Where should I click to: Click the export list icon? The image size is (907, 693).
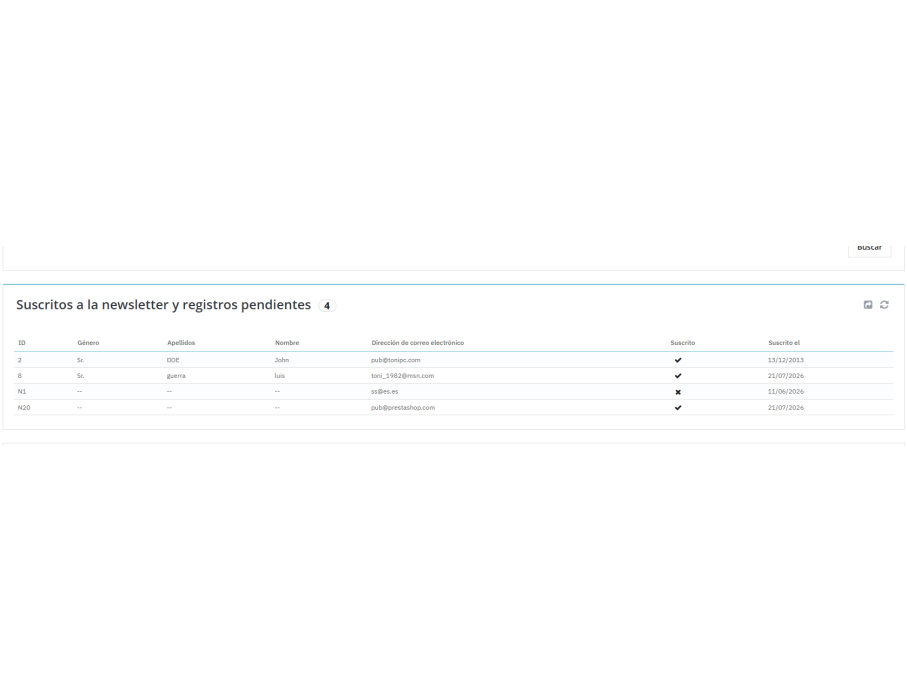(x=868, y=305)
